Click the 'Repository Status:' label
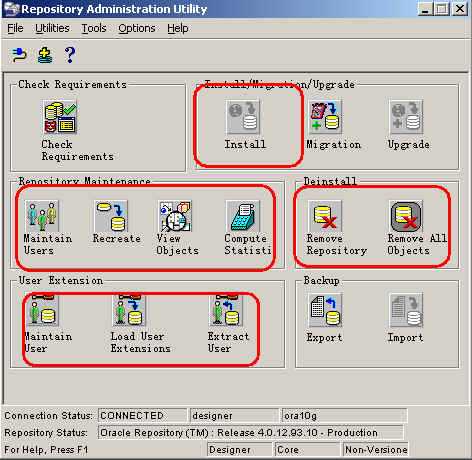This screenshot has height=460, width=472. click(46, 433)
